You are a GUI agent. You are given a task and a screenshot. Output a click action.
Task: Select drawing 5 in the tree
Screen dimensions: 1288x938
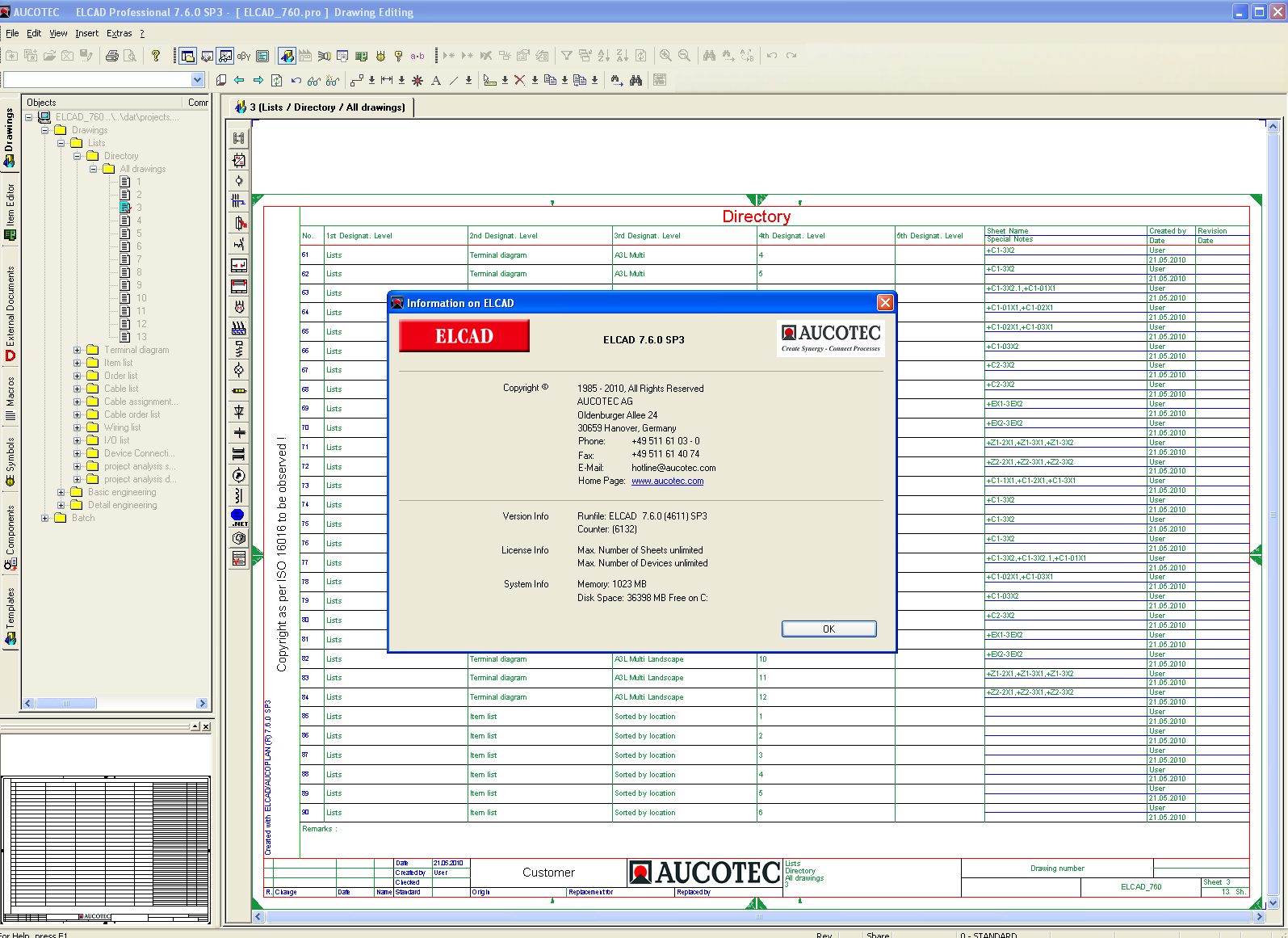(x=139, y=234)
